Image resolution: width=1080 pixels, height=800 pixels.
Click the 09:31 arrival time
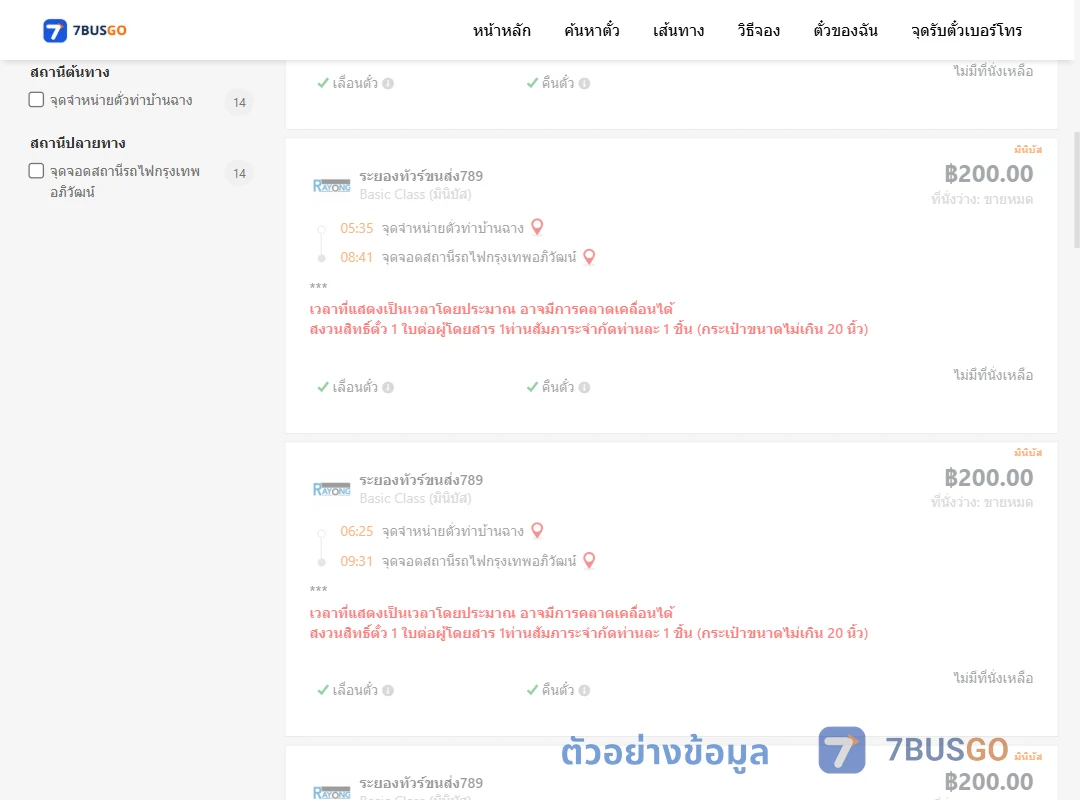[x=356, y=561]
